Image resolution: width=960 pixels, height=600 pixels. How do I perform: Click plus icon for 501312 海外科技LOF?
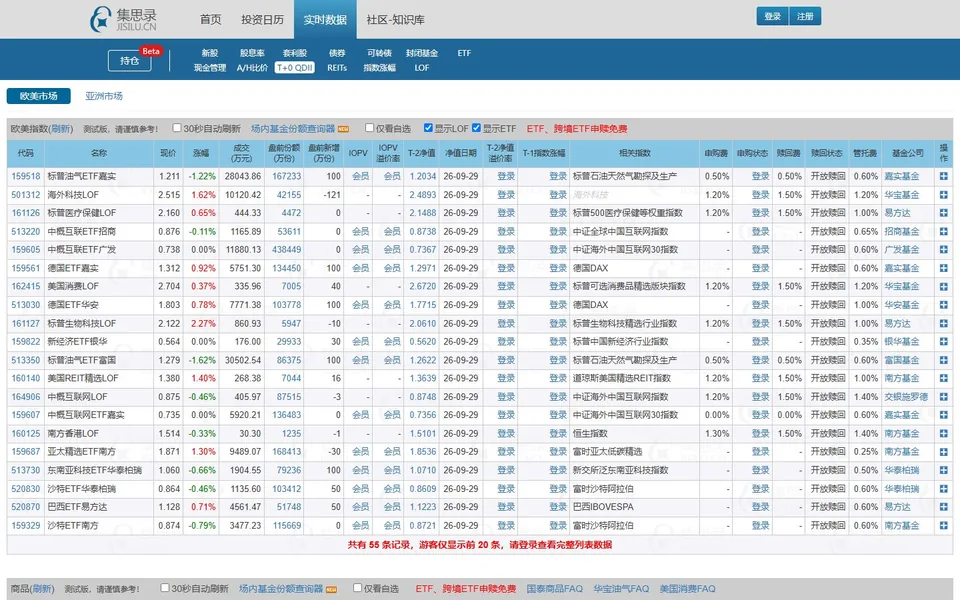[943, 195]
